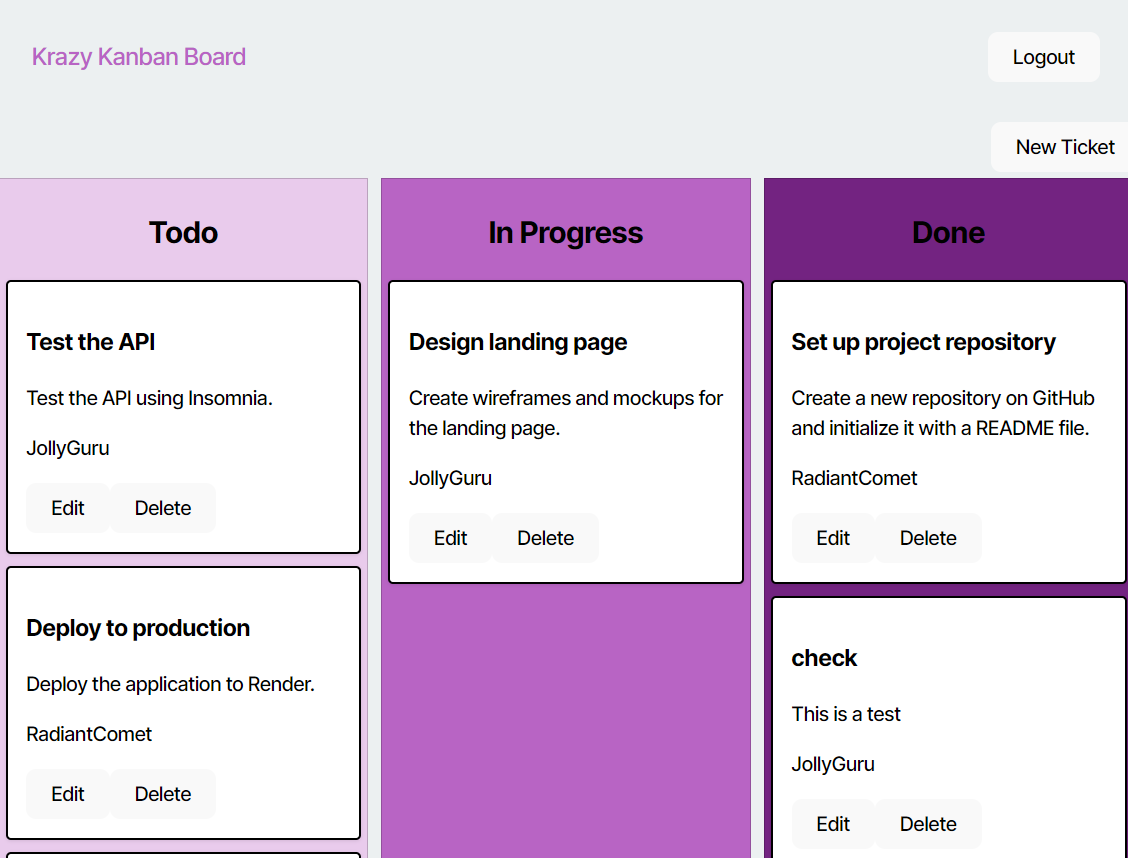
Task: Click assignee RadiantComet on Set up project repository
Action: (x=855, y=478)
